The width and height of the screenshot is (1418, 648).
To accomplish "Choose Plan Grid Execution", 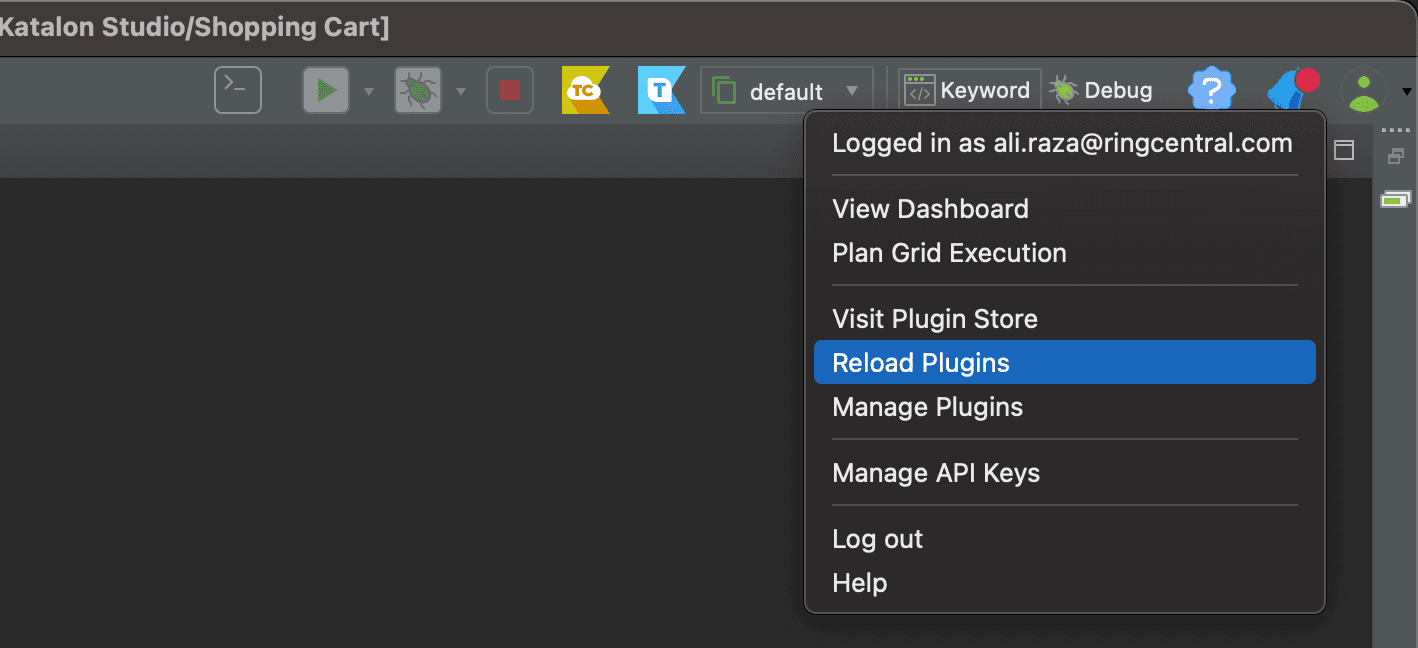I will coord(1065,253).
